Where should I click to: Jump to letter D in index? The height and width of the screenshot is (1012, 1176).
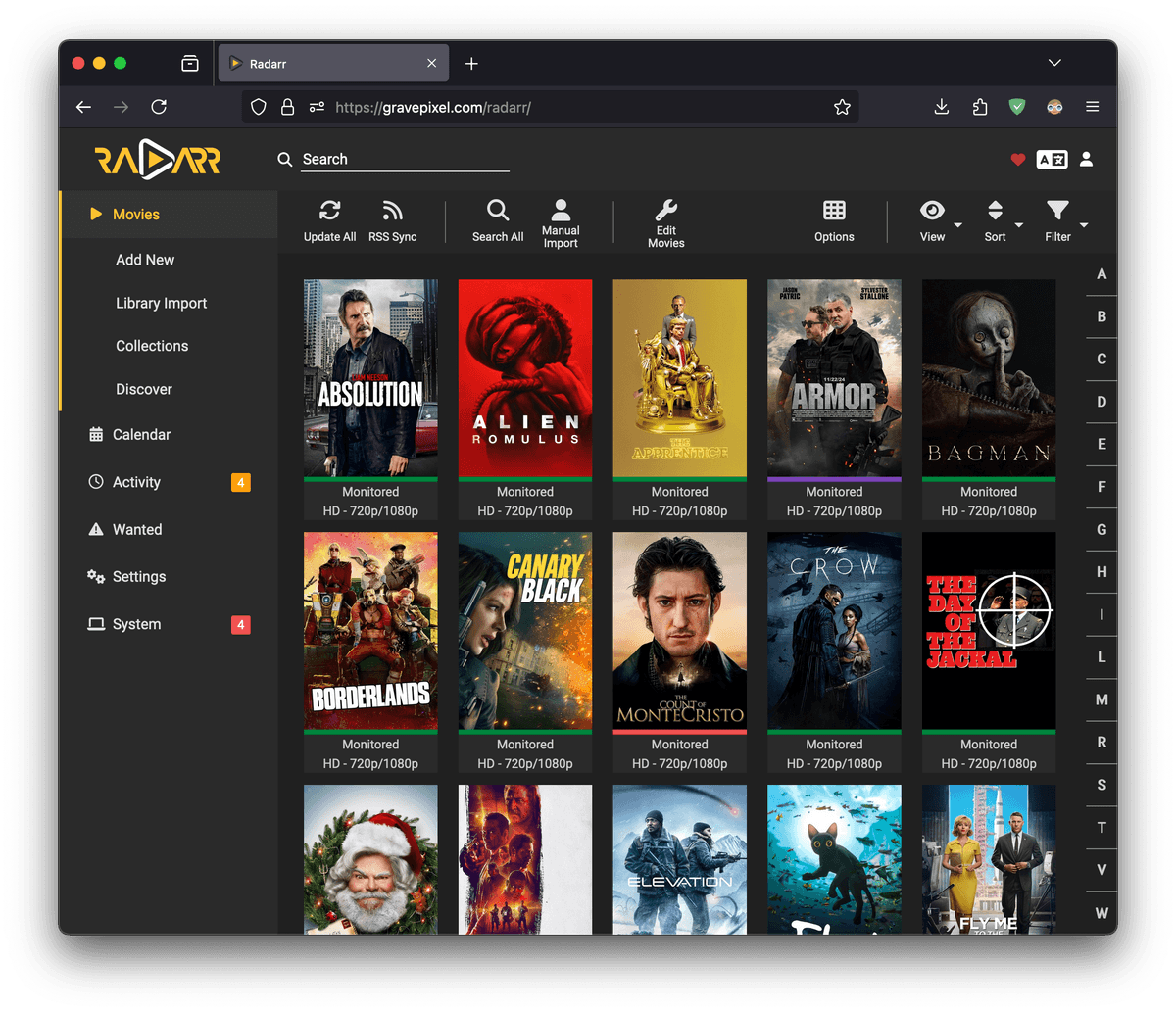(x=1102, y=402)
